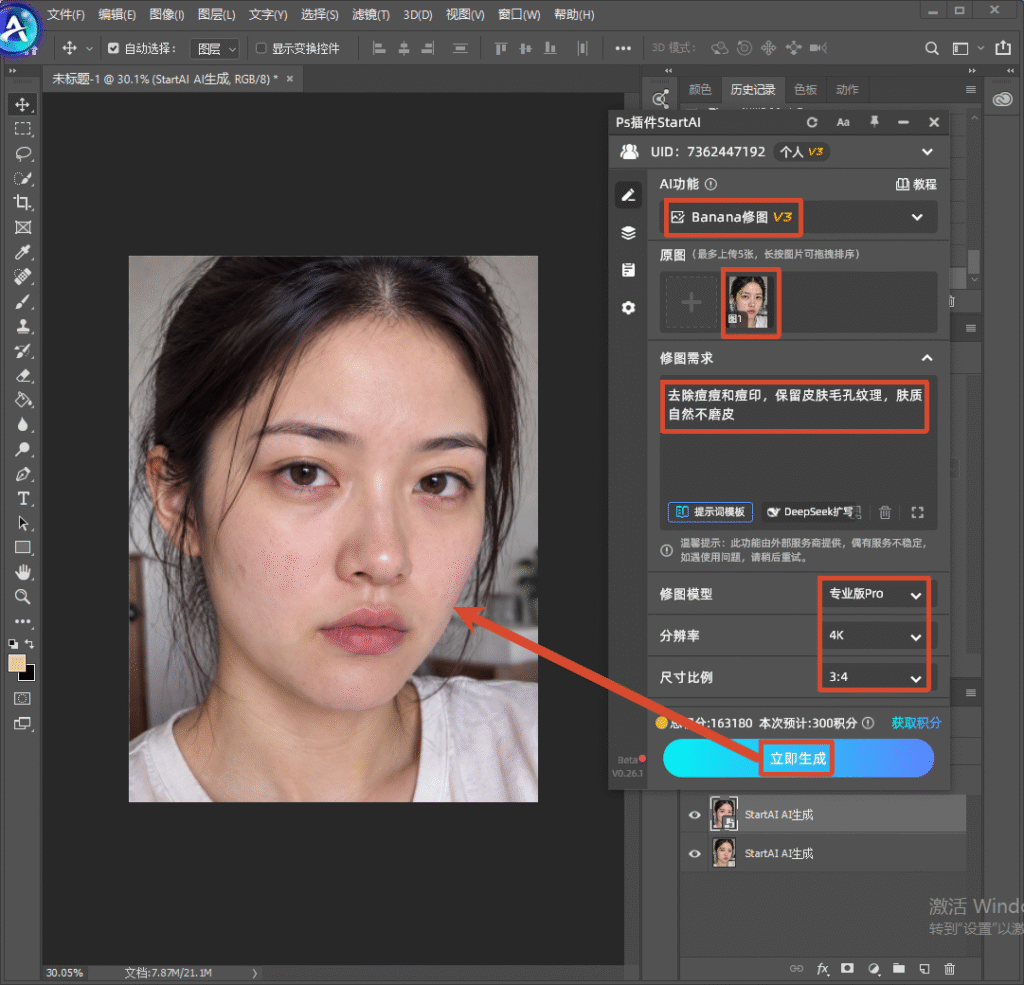Open the 教程 tutorial link
Image resolution: width=1024 pixels, height=985 pixels.
pos(916,184)
